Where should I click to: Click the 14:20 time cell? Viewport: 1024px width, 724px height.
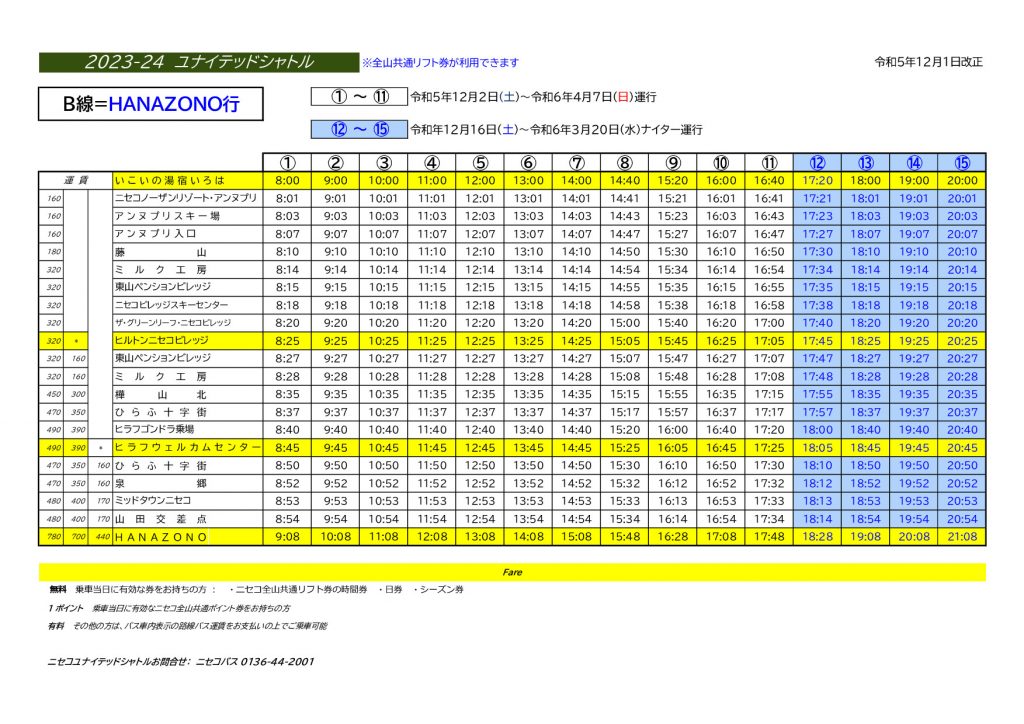point(576,323)
